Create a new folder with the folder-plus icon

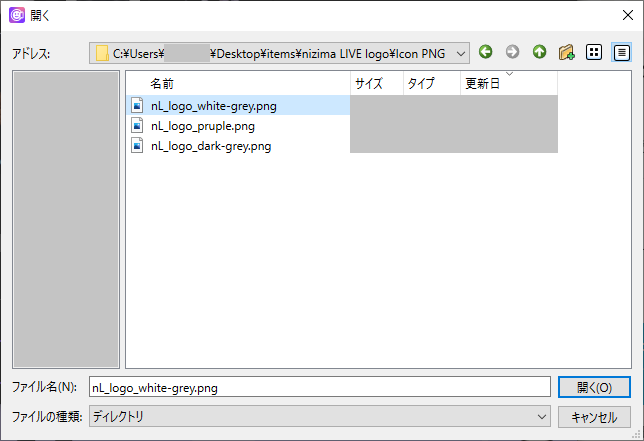(566, 52)
